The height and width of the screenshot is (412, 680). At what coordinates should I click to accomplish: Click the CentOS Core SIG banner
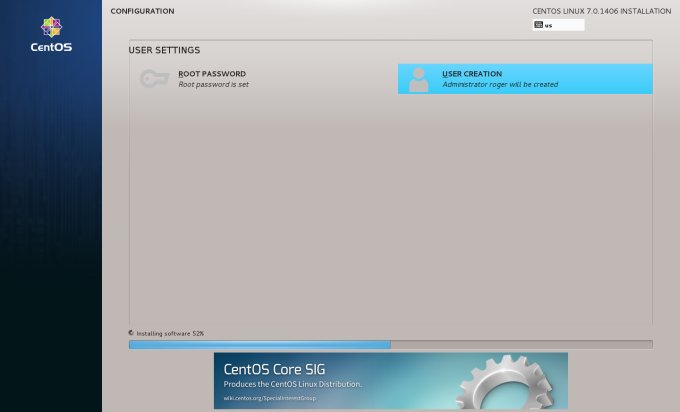390,380
